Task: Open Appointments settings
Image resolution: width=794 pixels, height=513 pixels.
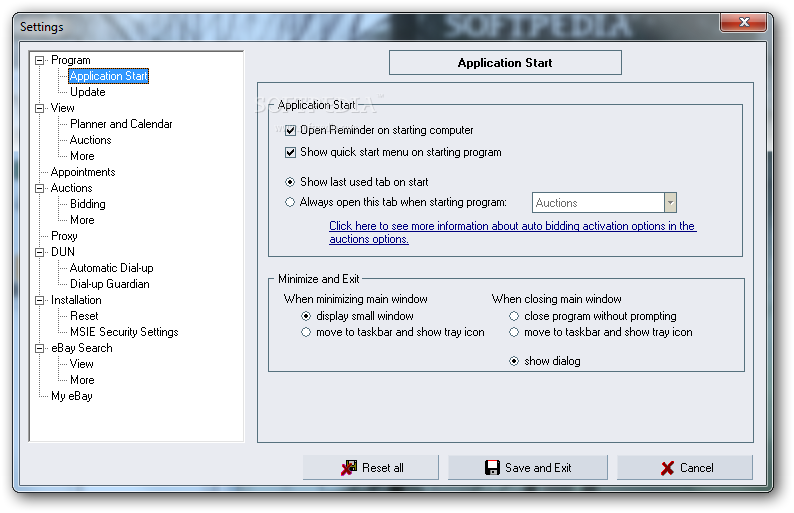Action: point(83,172)
